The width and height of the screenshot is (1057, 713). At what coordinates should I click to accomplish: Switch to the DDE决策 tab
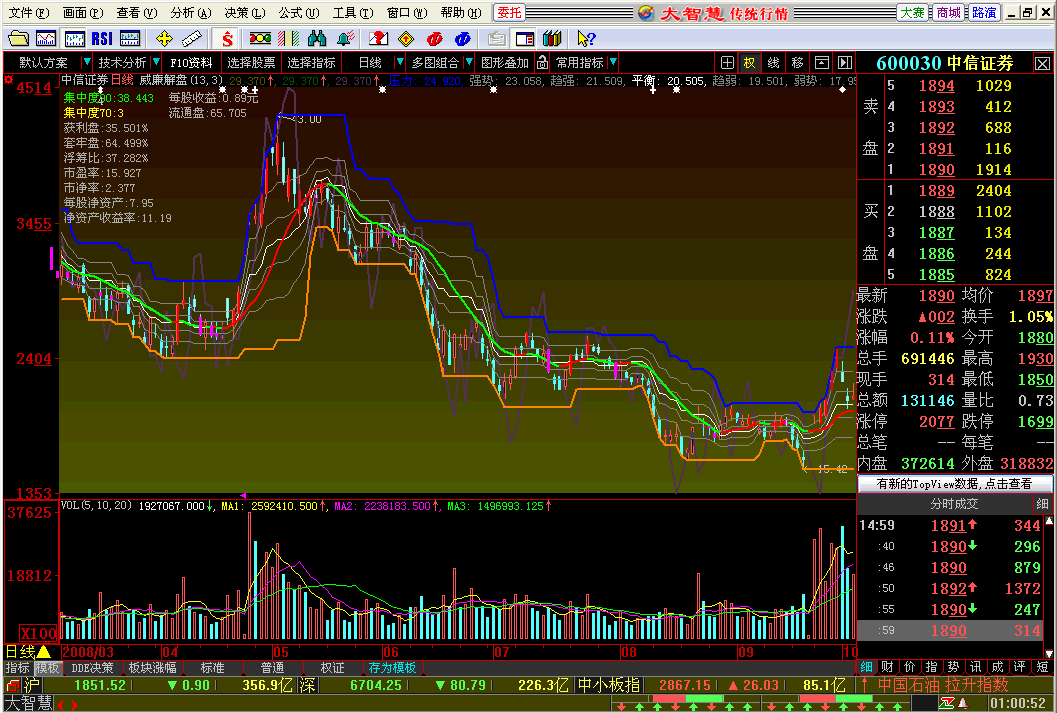tap(92, 668)
